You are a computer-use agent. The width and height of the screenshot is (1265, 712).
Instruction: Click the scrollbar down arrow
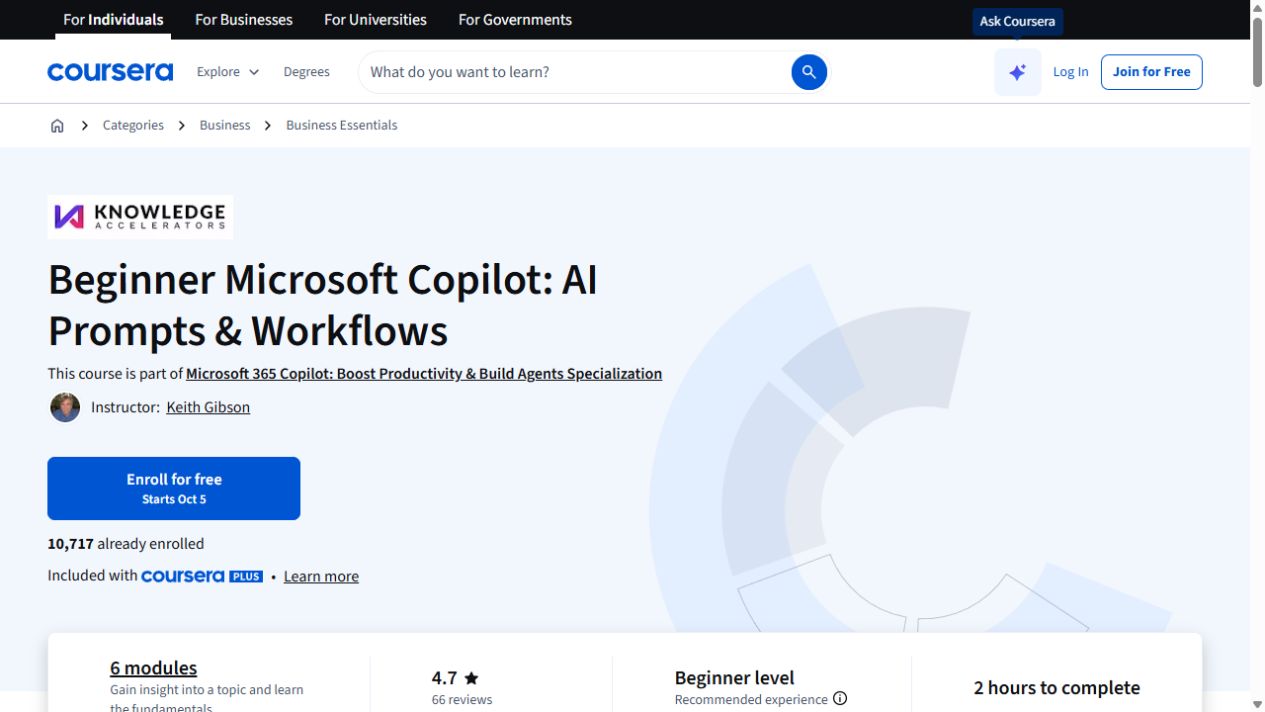(1257, 704)
